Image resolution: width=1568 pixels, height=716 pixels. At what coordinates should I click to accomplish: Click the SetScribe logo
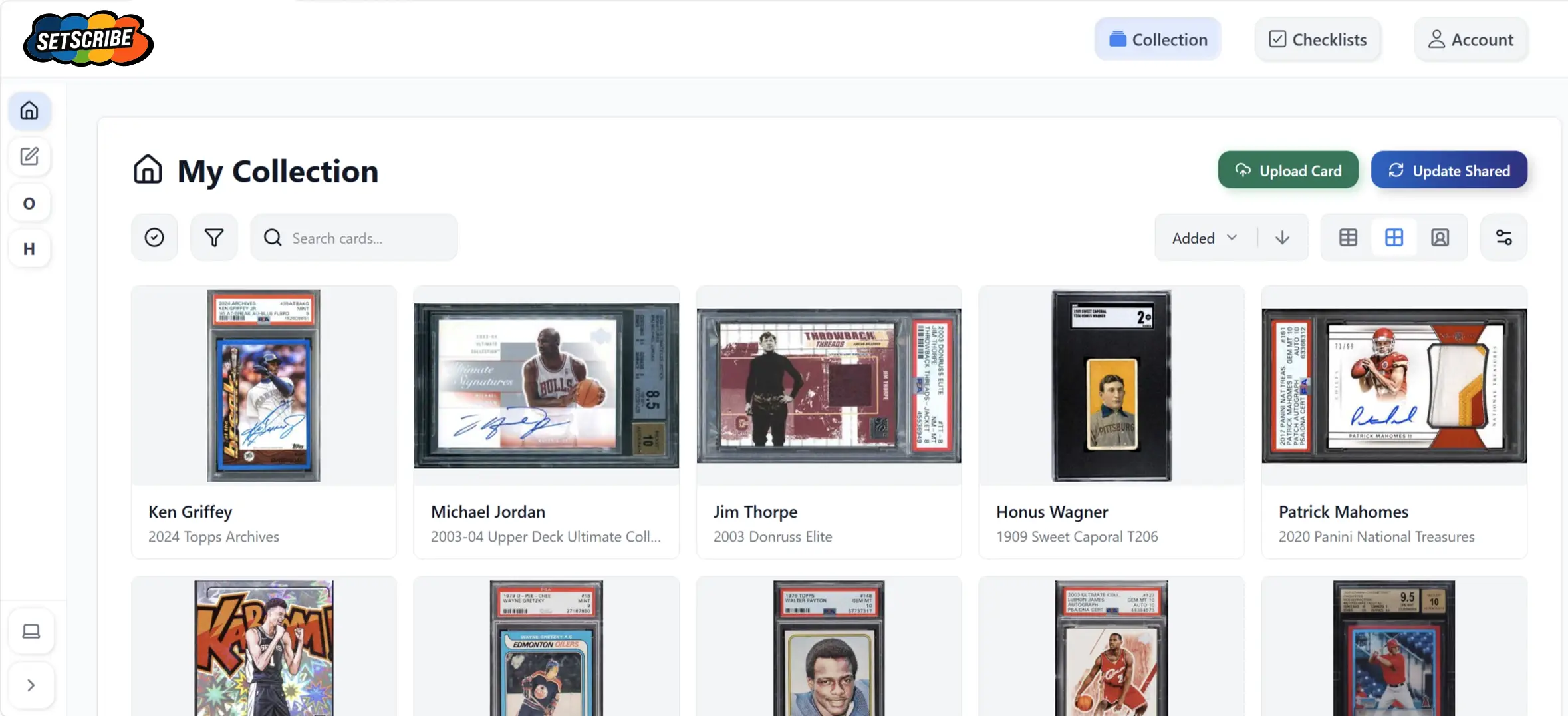(88, 39)
